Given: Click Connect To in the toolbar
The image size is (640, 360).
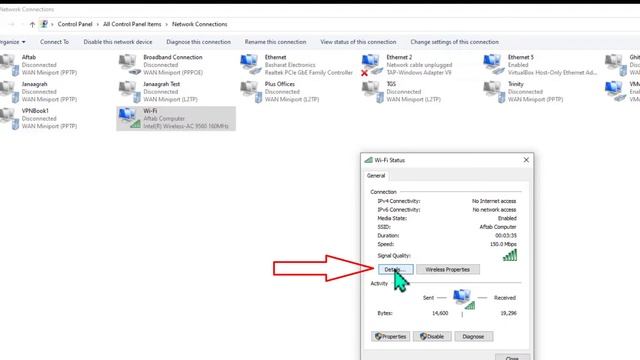Looking at the screenshot, I should (x=54, y=42).
